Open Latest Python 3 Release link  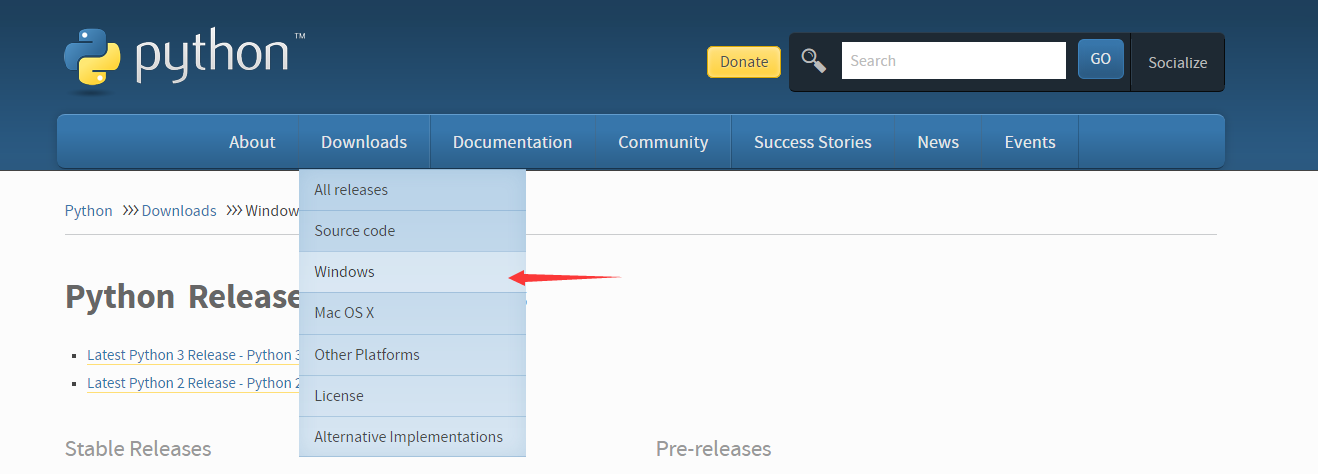(x=193, y=355)
